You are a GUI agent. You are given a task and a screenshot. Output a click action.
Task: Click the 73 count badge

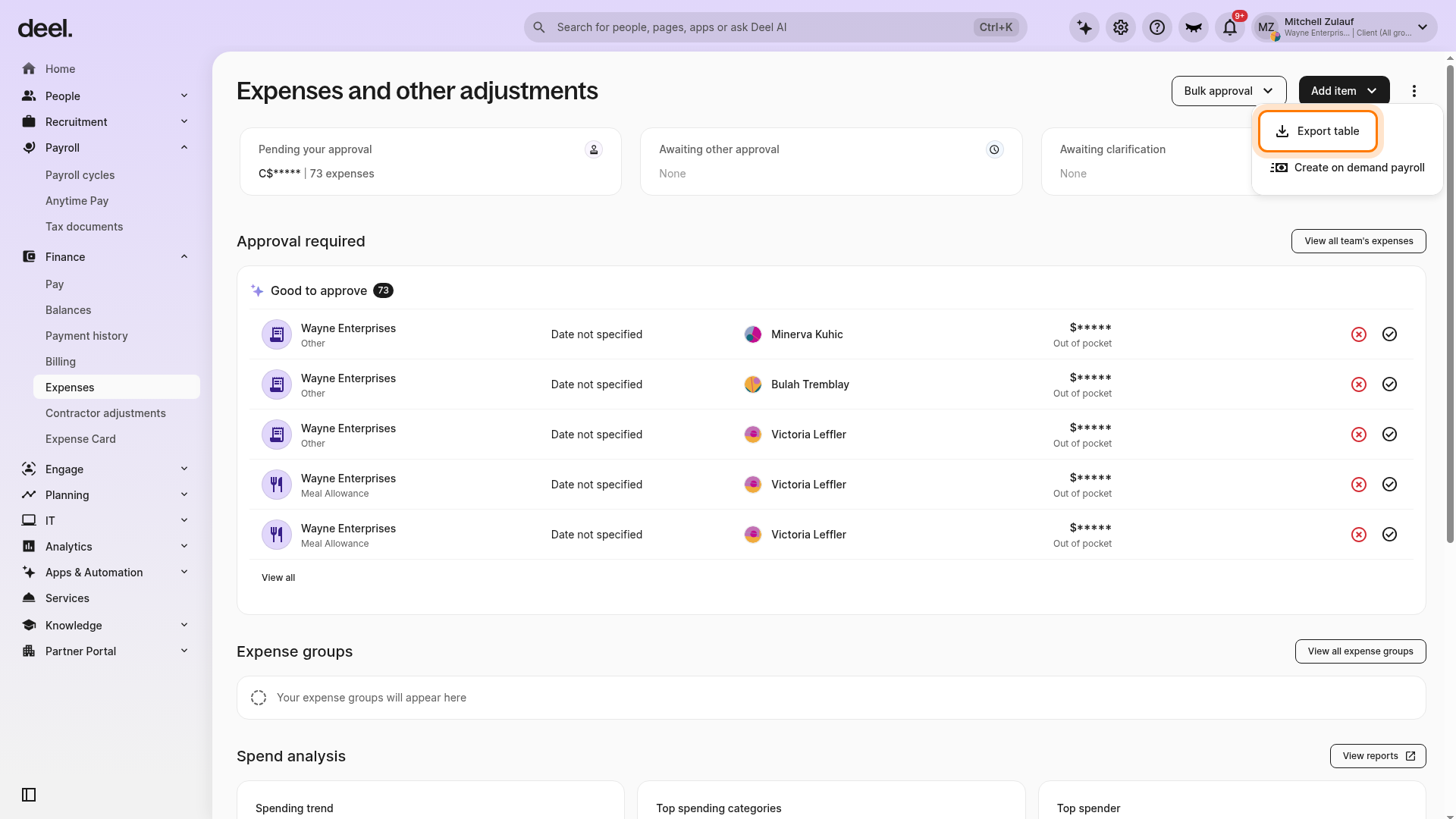[383, 290]
